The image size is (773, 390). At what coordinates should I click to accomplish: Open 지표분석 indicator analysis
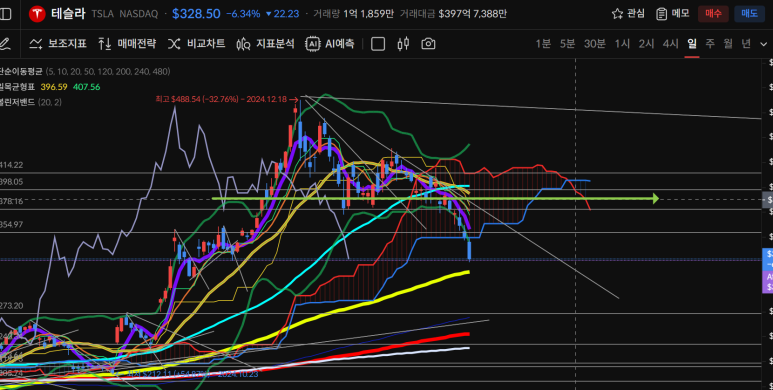point(265,44)
